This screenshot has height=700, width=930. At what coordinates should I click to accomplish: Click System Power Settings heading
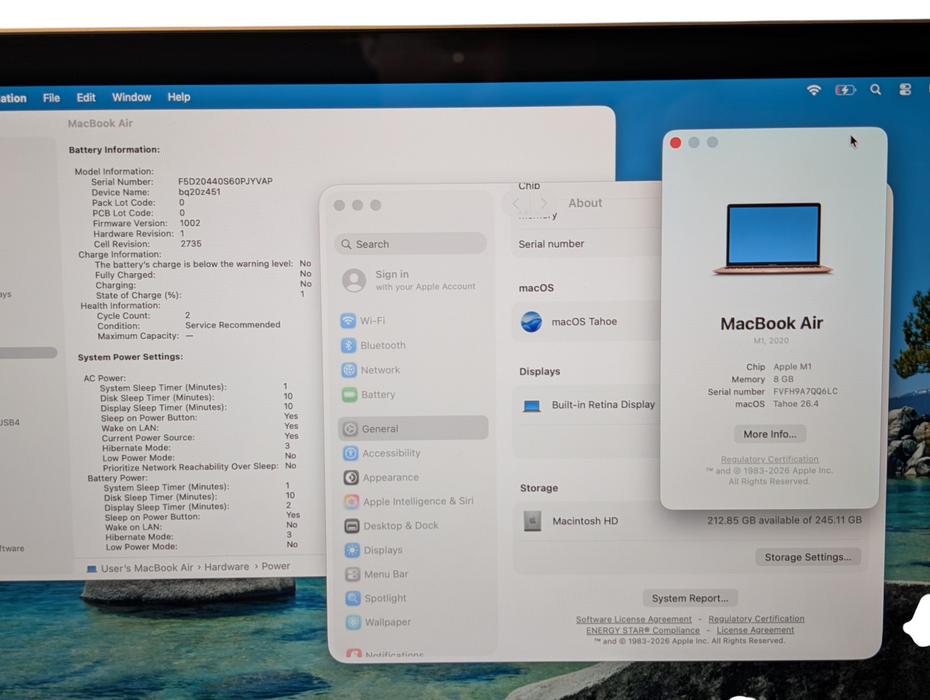(130, 357)
